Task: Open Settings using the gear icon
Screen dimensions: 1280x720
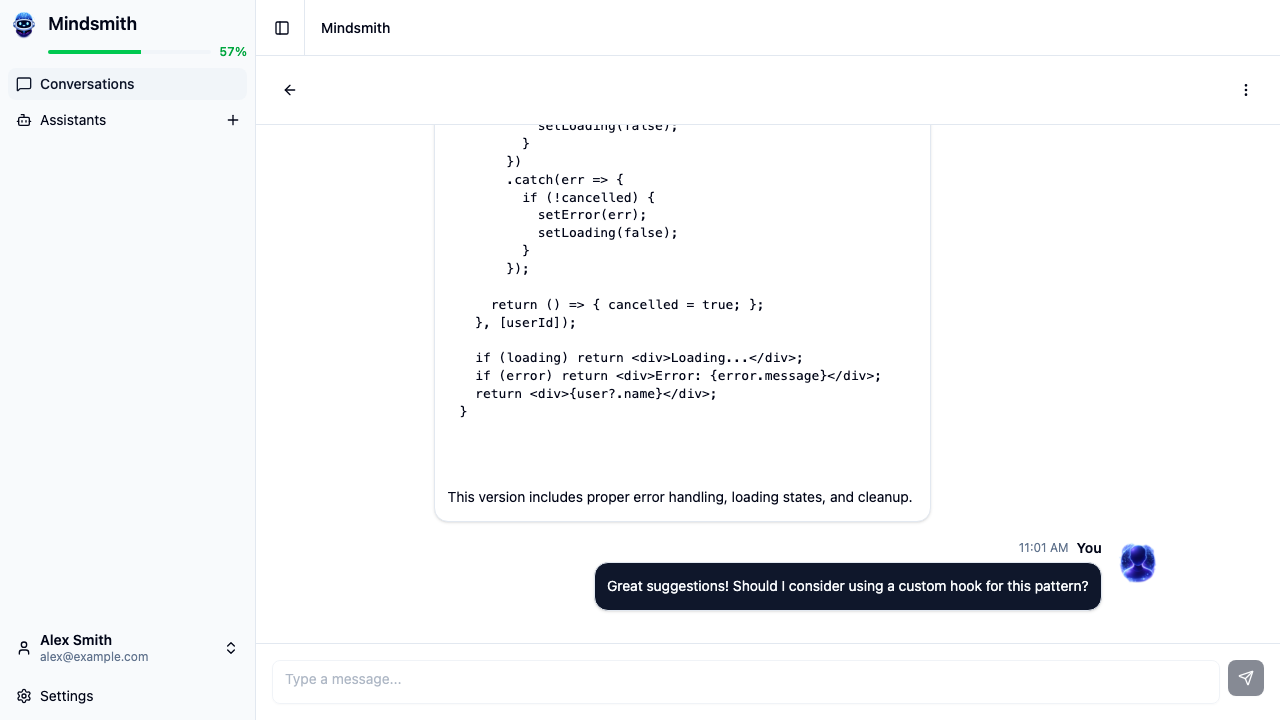Action: (x=23, y=696)
